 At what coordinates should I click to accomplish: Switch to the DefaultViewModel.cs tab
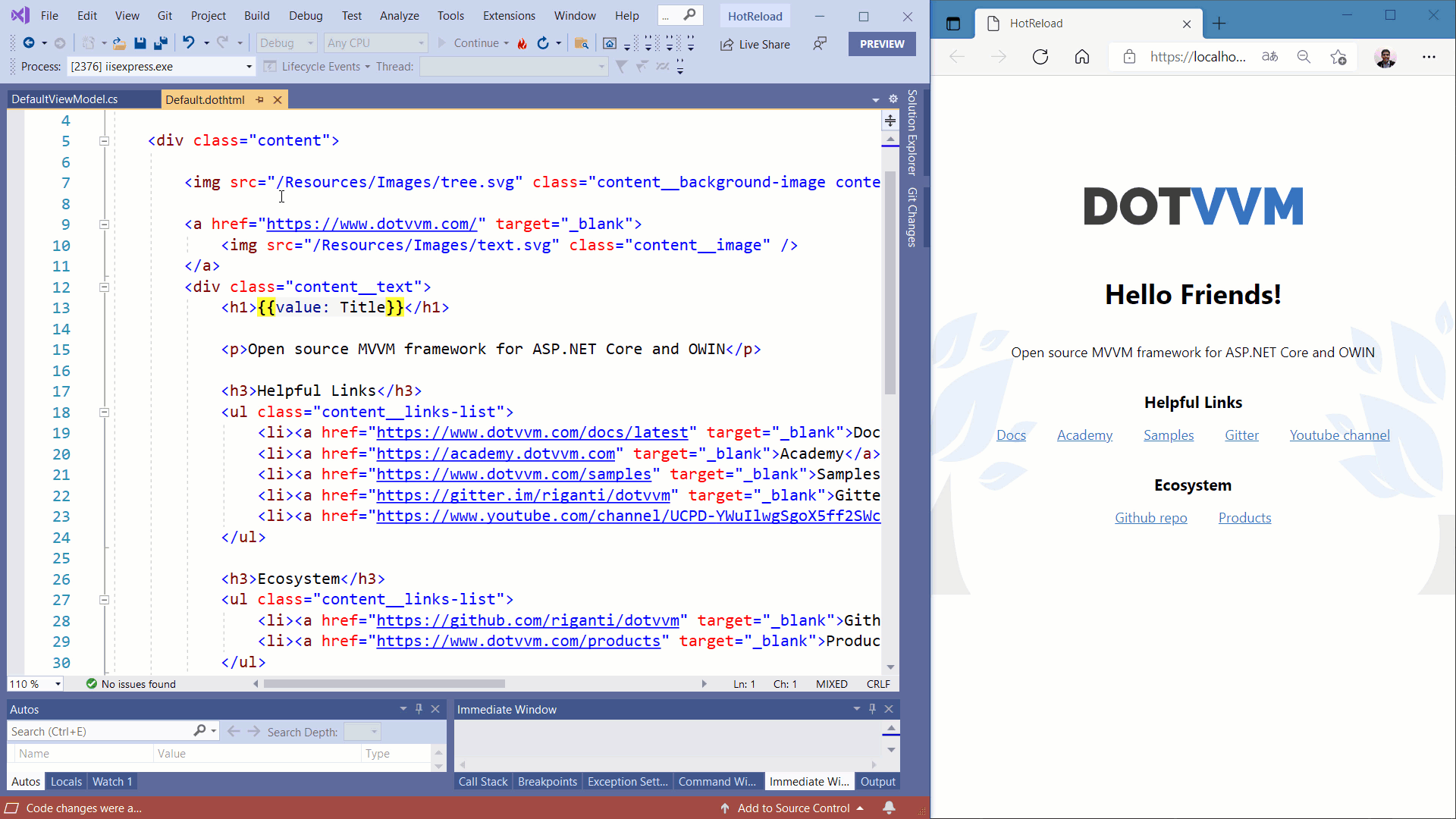[x=64, y=99]
